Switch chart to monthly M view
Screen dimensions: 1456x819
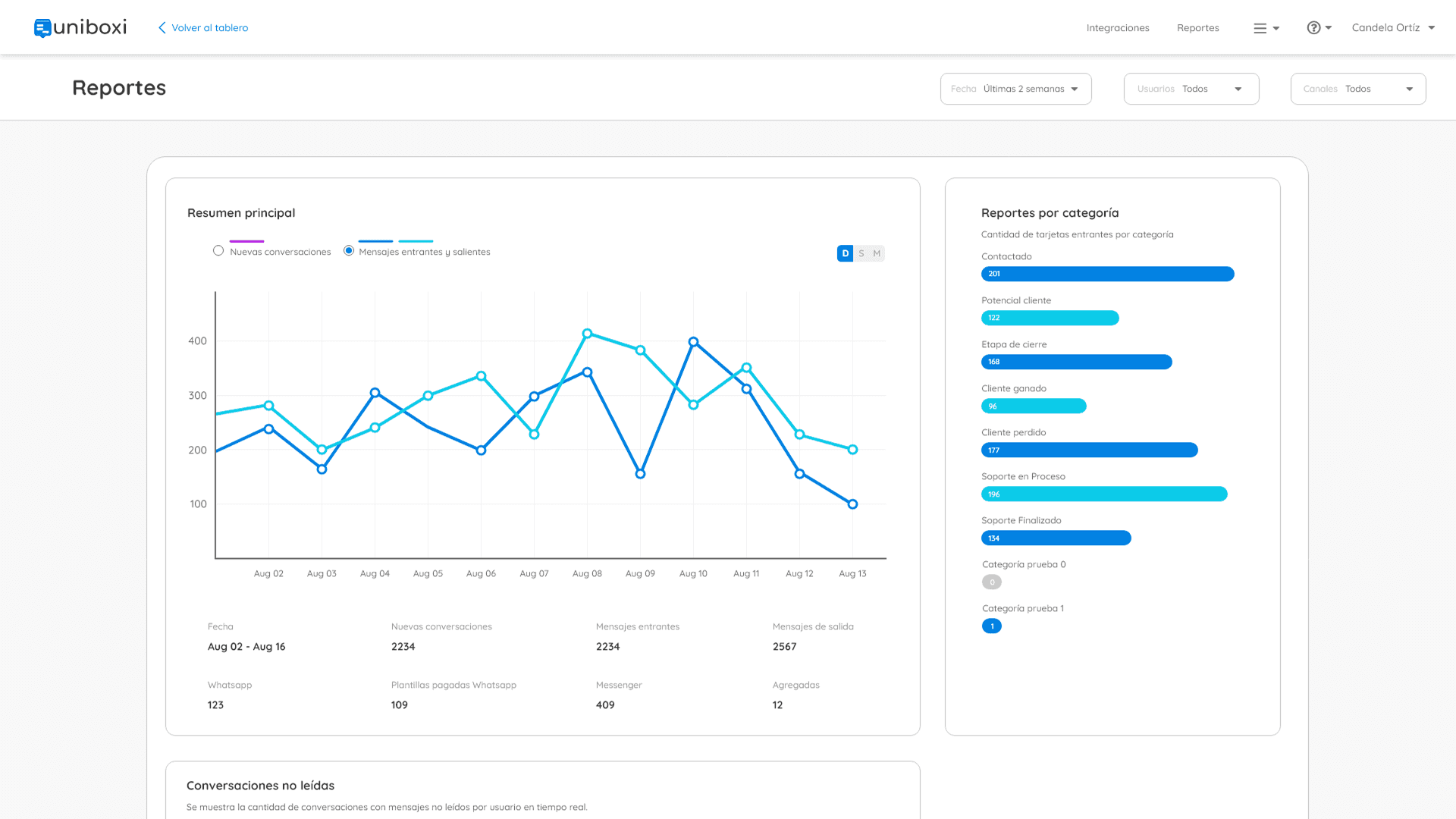click(x=877, y=254)
